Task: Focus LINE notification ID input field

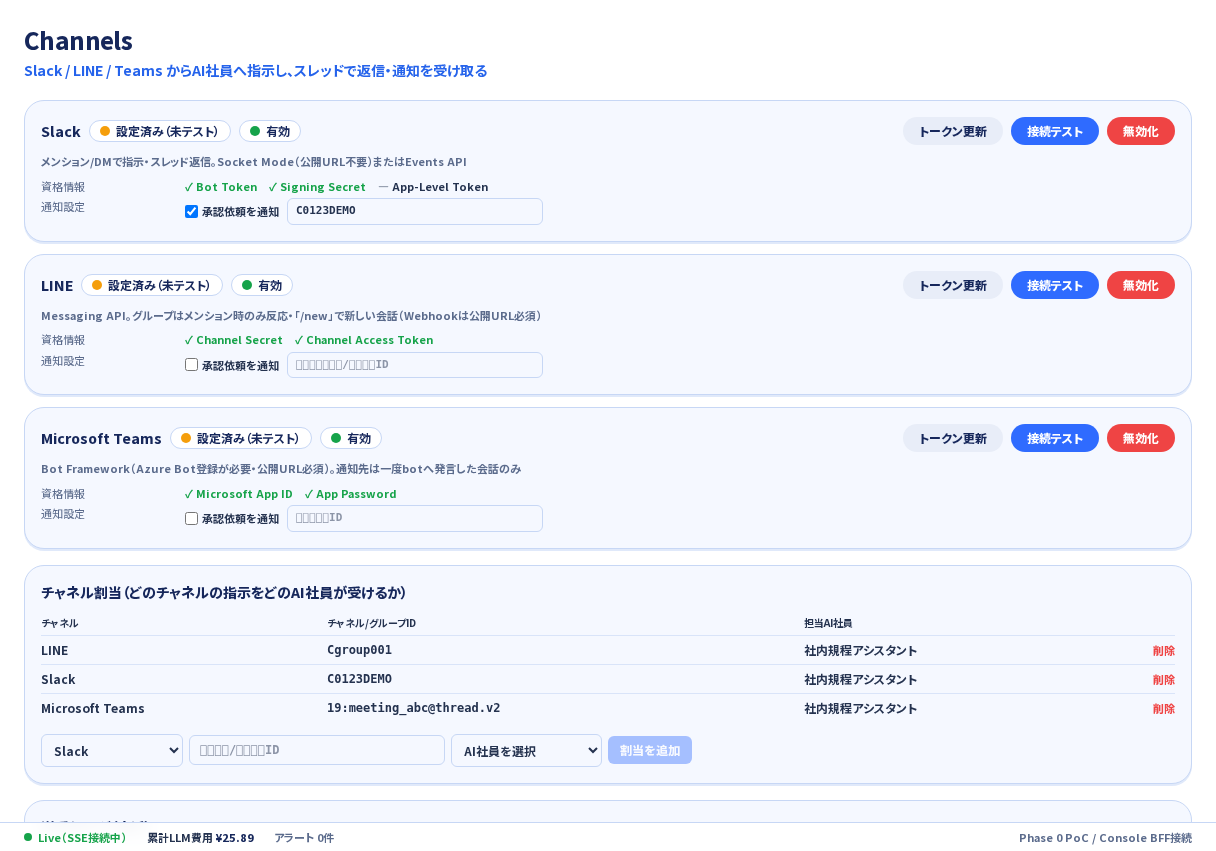Action: 415,365
